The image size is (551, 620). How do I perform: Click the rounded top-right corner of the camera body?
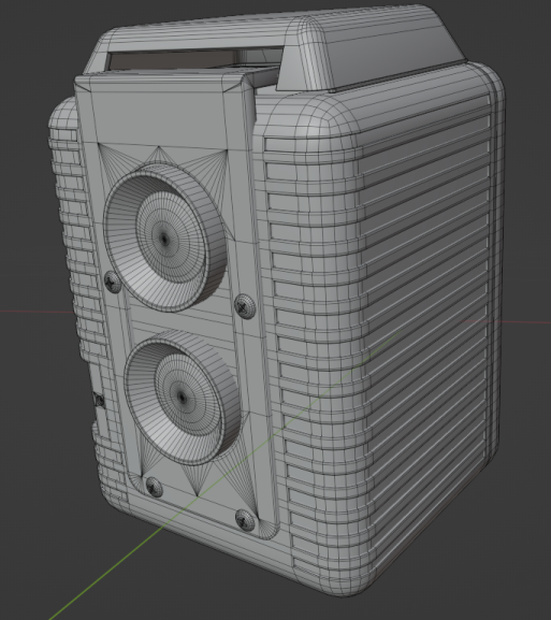coord(487,79)
